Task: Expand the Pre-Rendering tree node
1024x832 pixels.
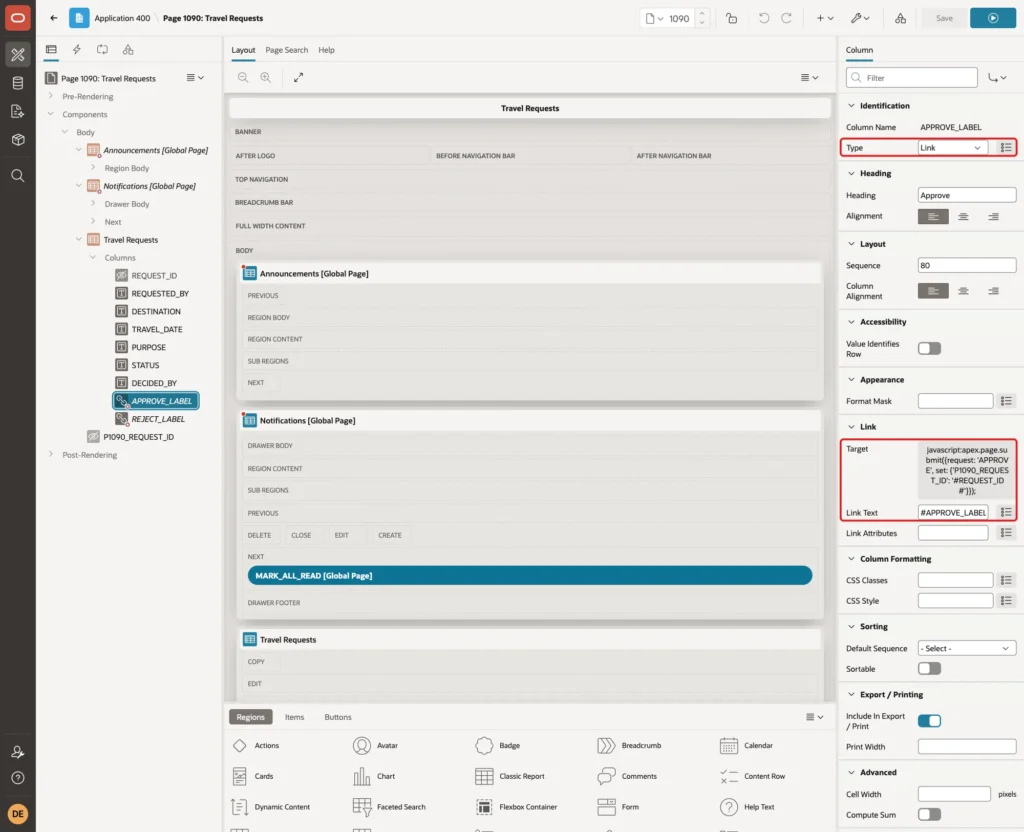Action: (x=51, y=96)
